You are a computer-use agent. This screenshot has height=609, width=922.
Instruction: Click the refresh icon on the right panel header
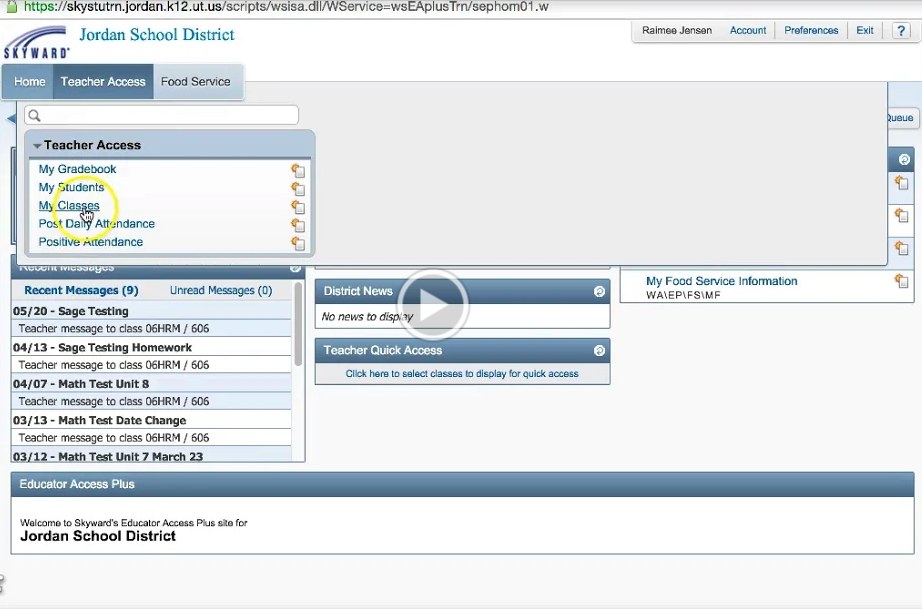click(901, 158)
